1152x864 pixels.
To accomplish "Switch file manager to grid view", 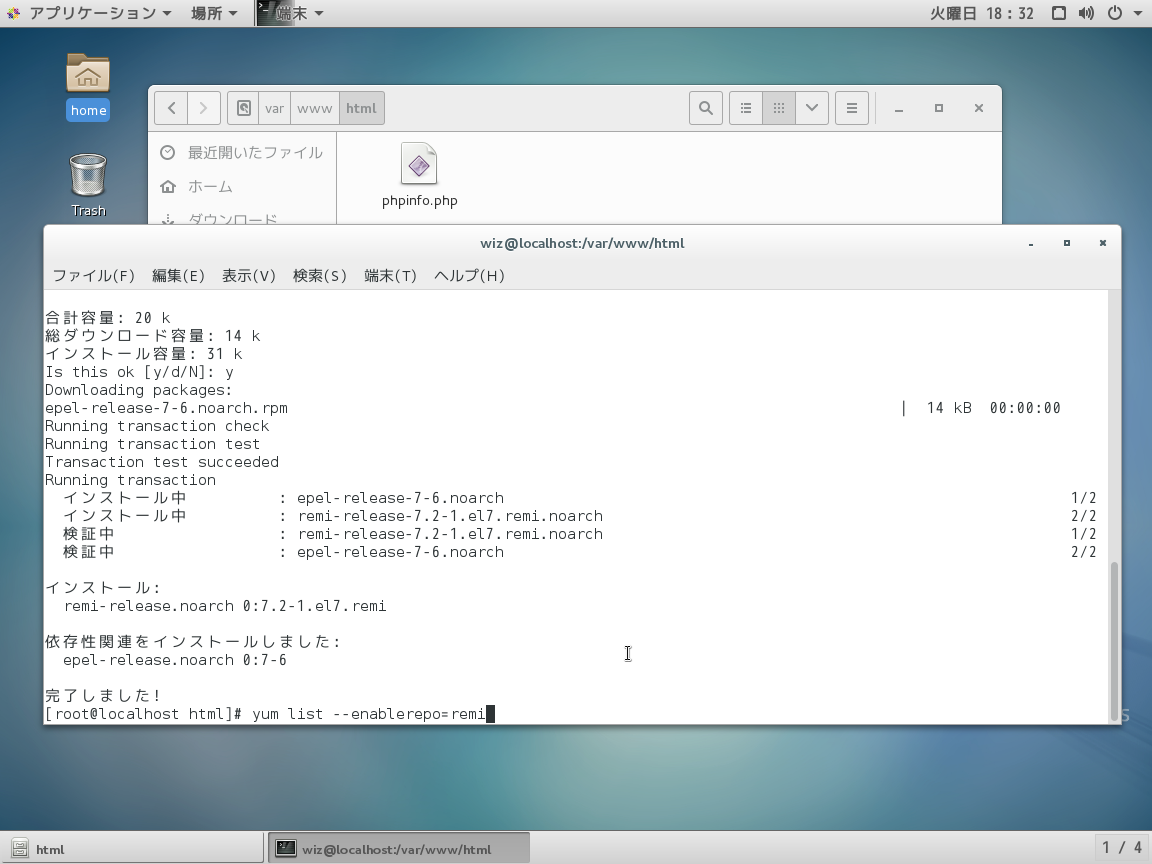I will point(779,108).
